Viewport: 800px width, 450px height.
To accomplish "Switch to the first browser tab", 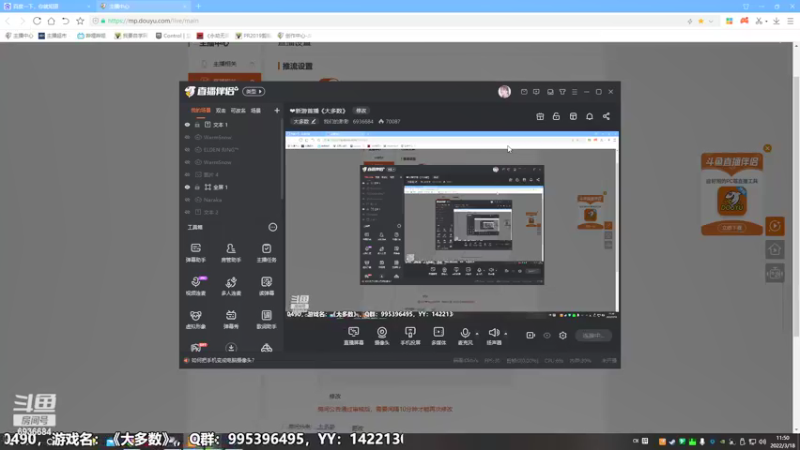I will pos(46,6).
